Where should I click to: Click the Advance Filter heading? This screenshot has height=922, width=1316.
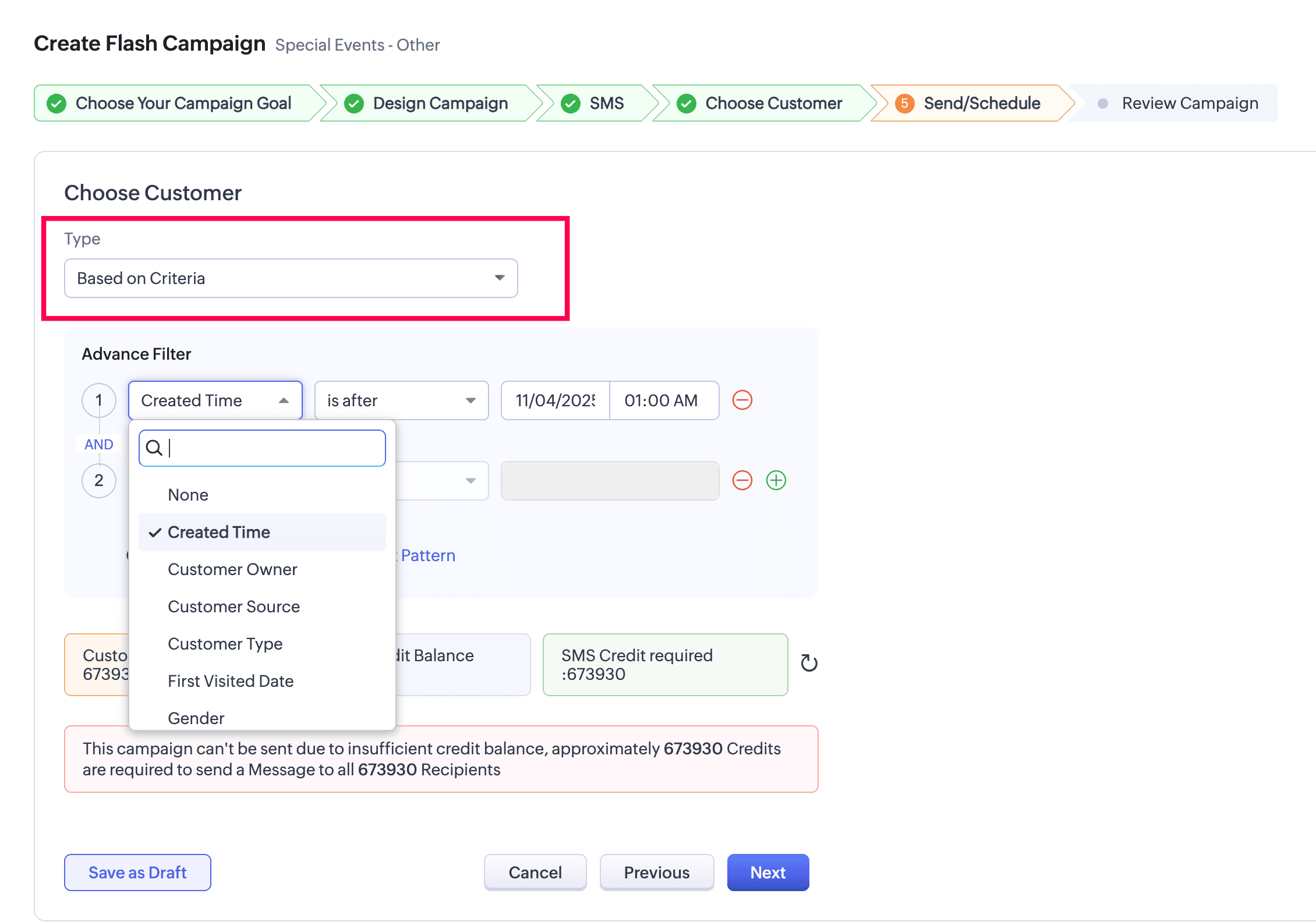(x=136, y=354)
